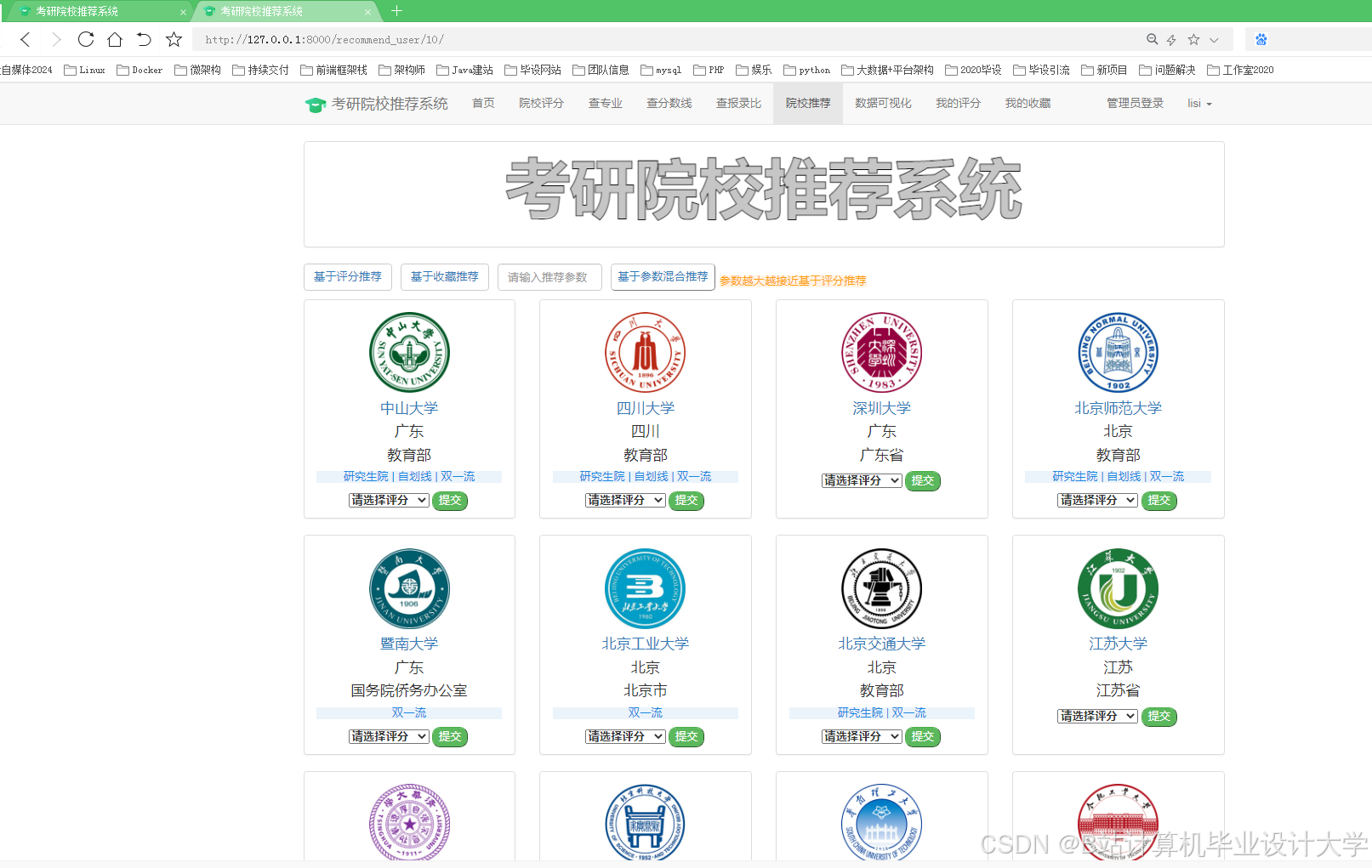1372x868 pixels.
Task: Click the browser refresh icon
Action: [85, 39]
